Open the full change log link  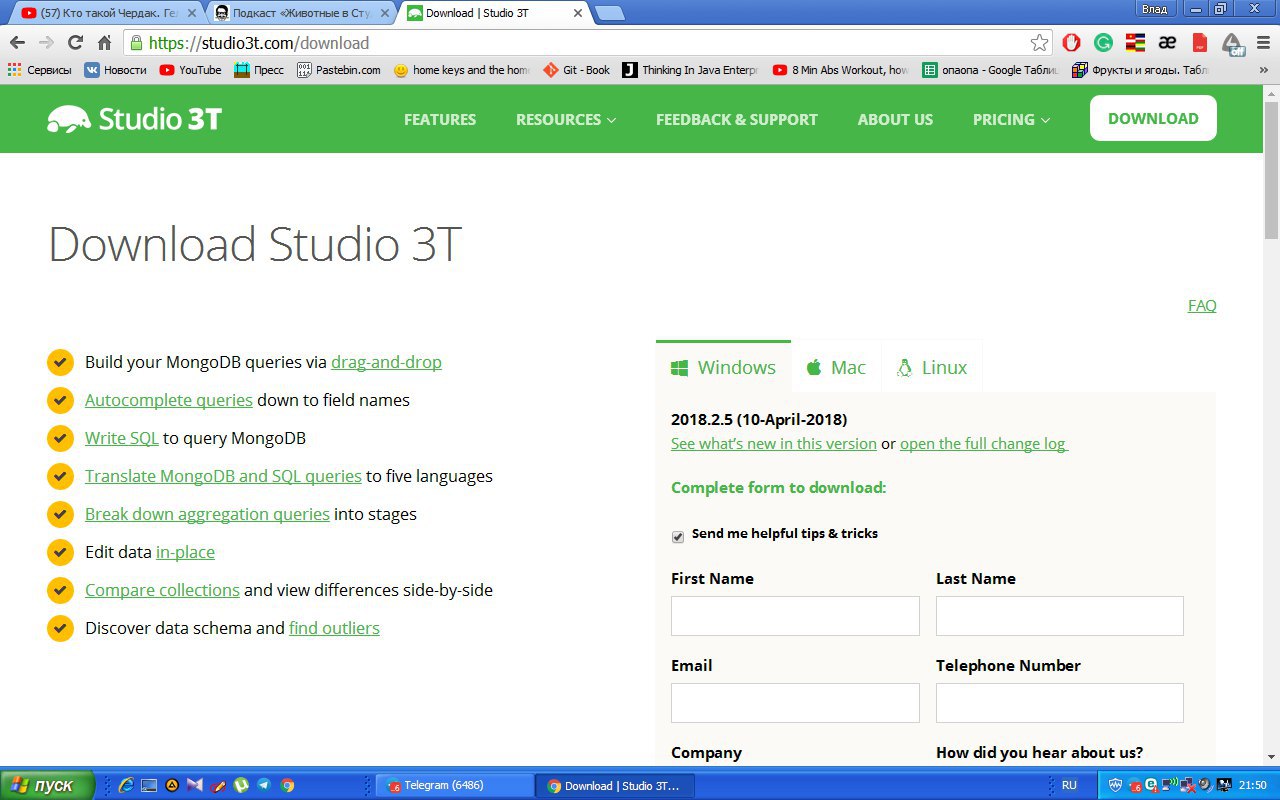coord(984,443)
